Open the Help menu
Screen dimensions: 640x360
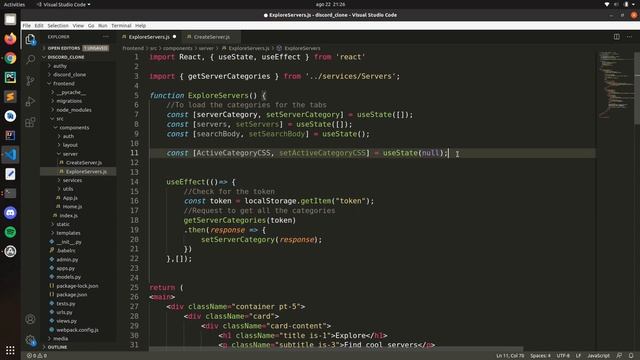coord(140,25)
